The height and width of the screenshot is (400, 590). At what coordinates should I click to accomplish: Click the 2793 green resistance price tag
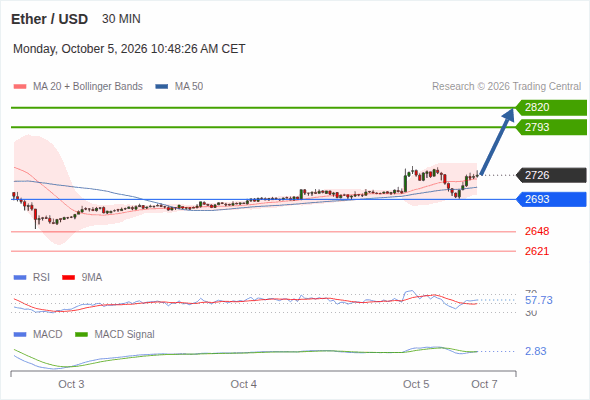pyautogui.click(x=551, y=127)
